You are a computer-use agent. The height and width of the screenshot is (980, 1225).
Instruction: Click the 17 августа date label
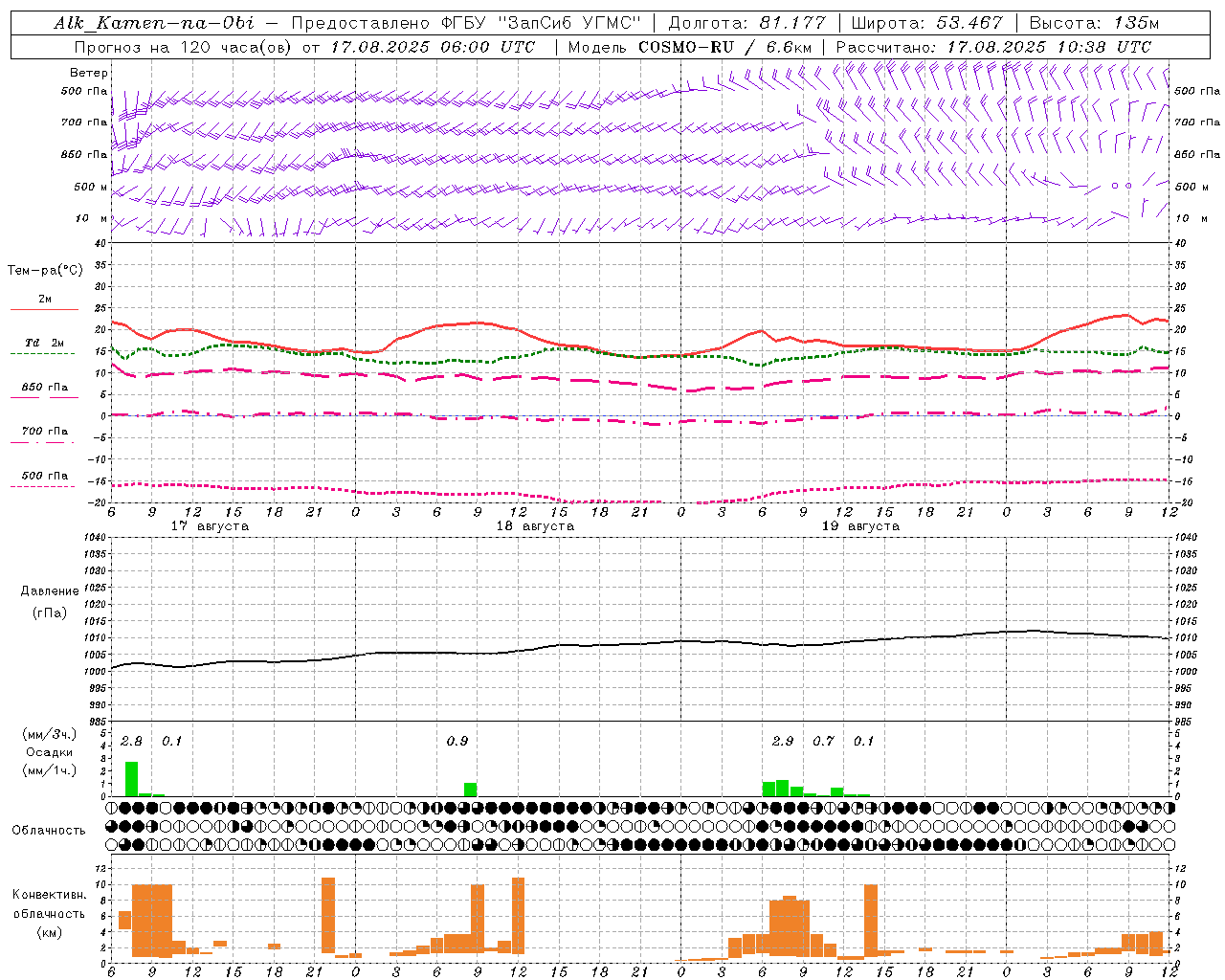(x=210, y=526)
